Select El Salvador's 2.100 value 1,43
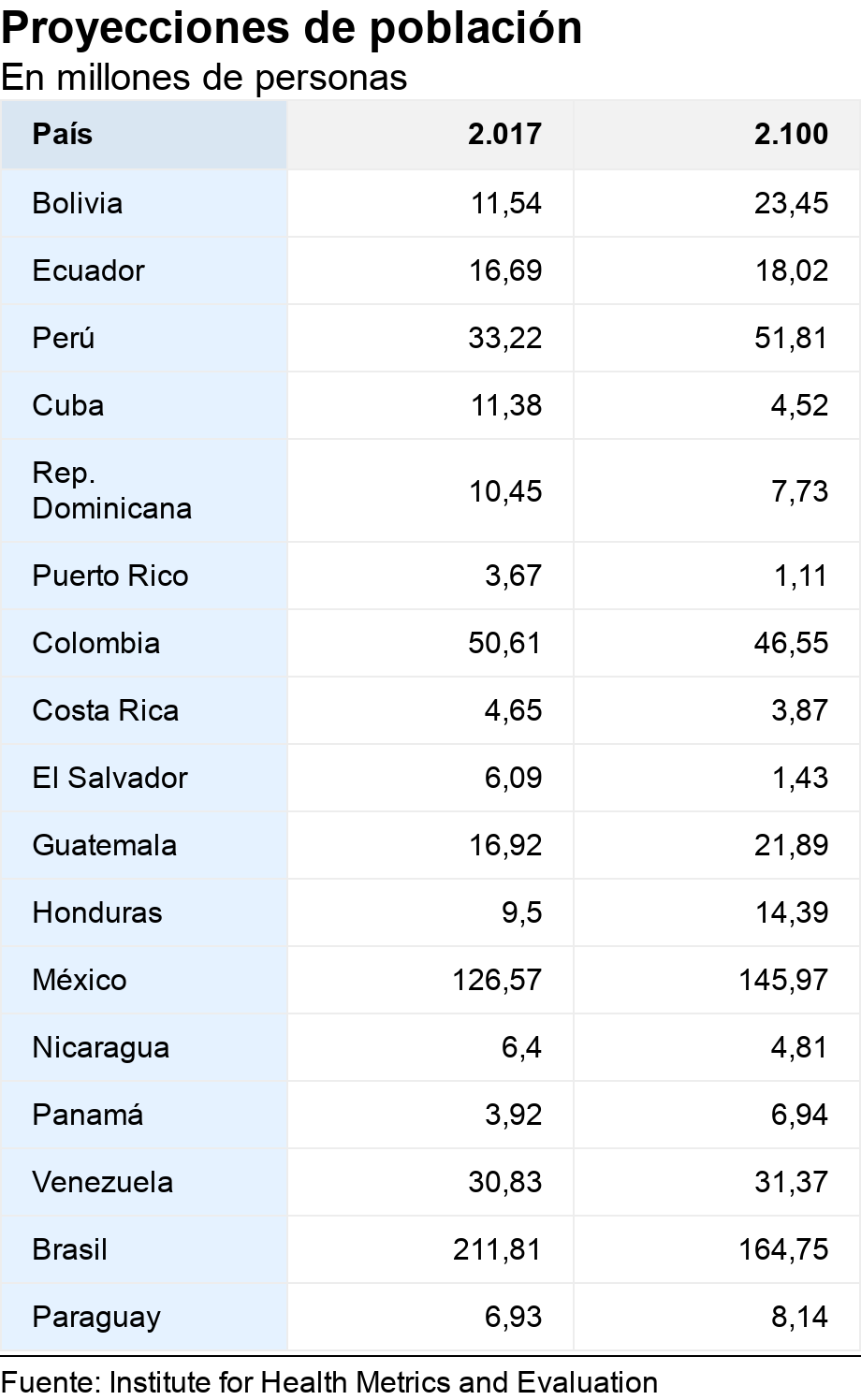The height and width of the screenshot is (1400, 861). [799, 778]
